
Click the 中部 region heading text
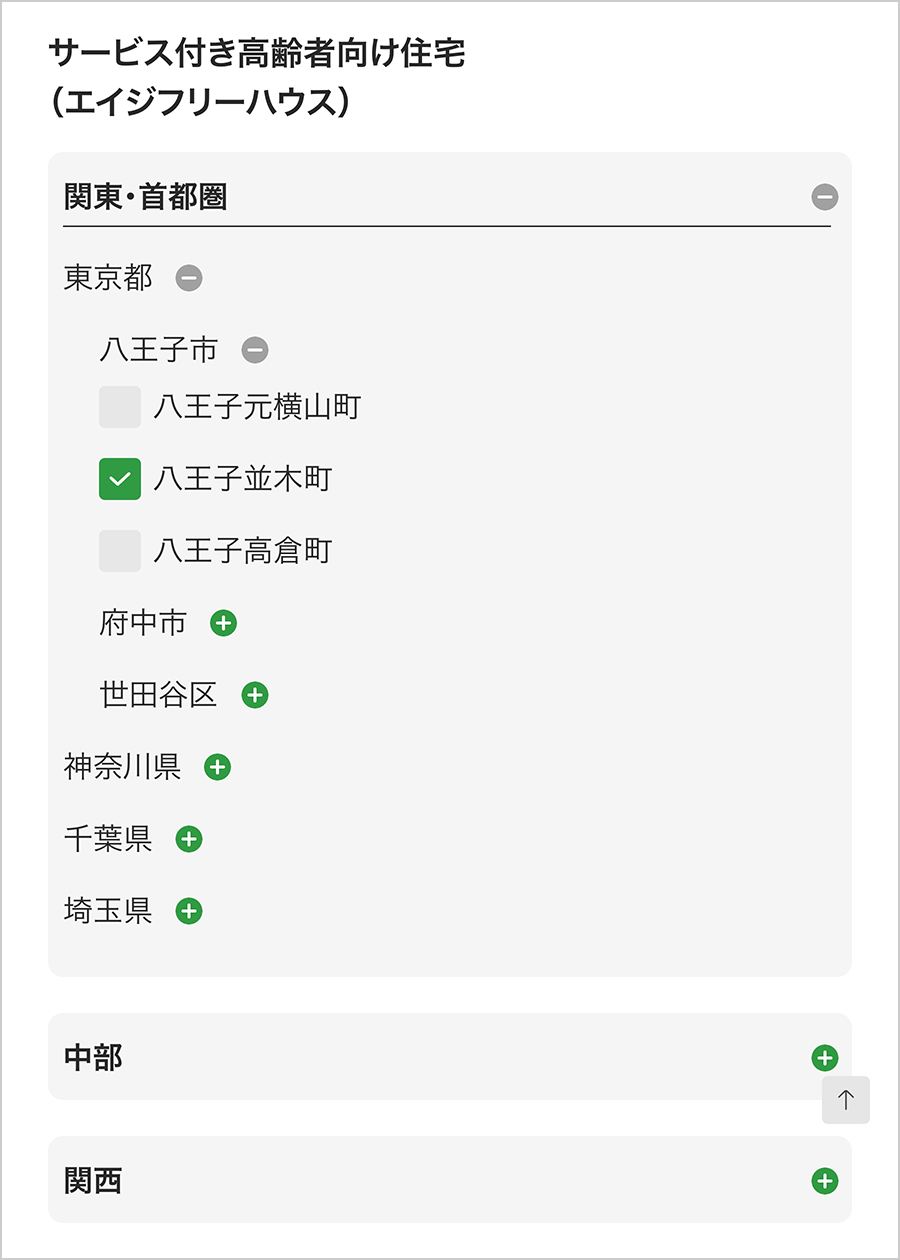click(93, 1058)
